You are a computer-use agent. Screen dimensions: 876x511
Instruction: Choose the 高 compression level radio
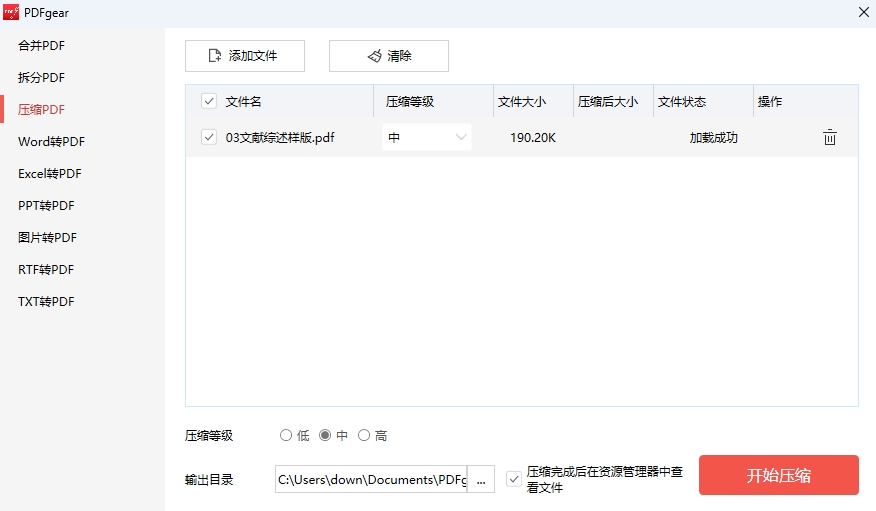[364, 435]
